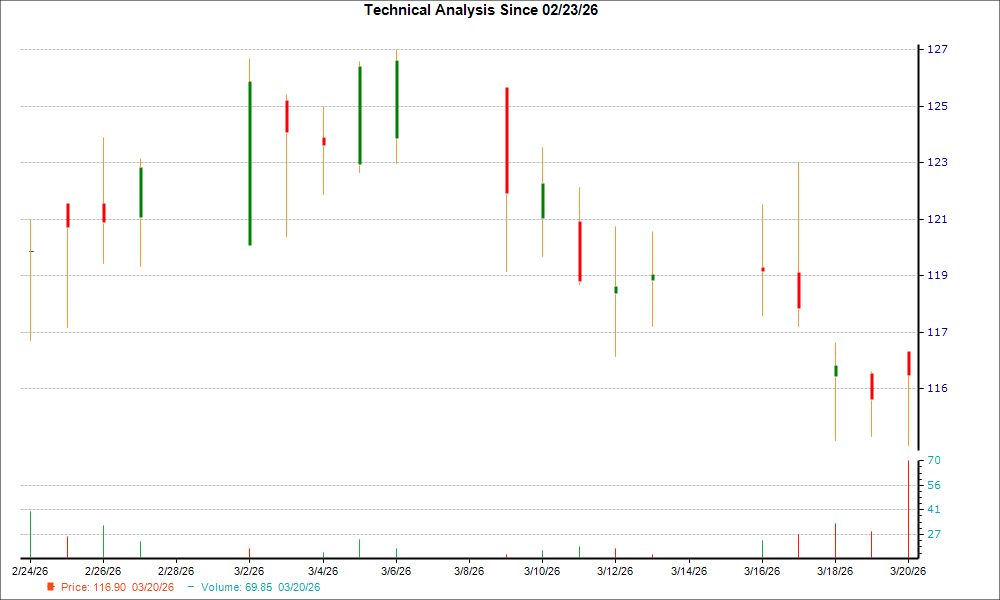Click the green volume bar at 2/24/26
Screen dimensions: 1000x600
click(31, 534)
